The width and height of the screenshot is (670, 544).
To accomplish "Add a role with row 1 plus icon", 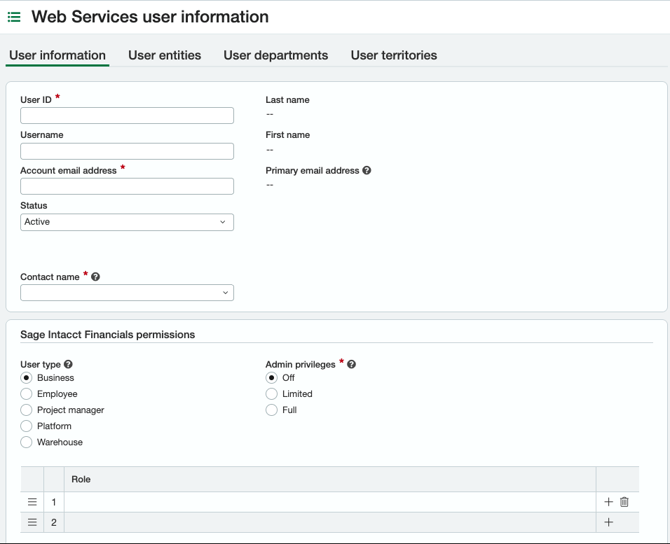I will (x=608, y=502).
